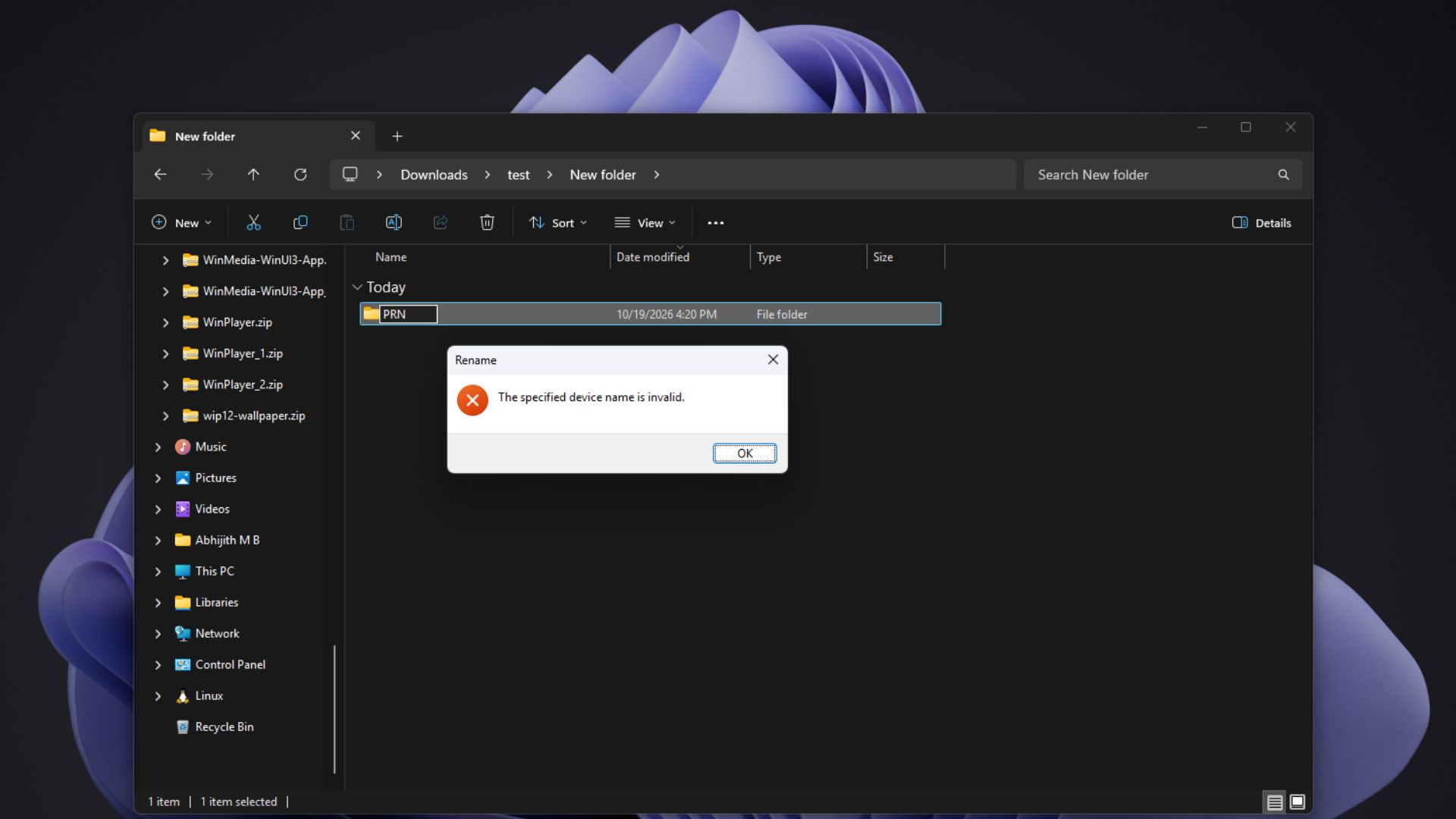Select the New folder tab
Image resolution: width=1456 pixels, height=819 pixels.
coord(258,136)
